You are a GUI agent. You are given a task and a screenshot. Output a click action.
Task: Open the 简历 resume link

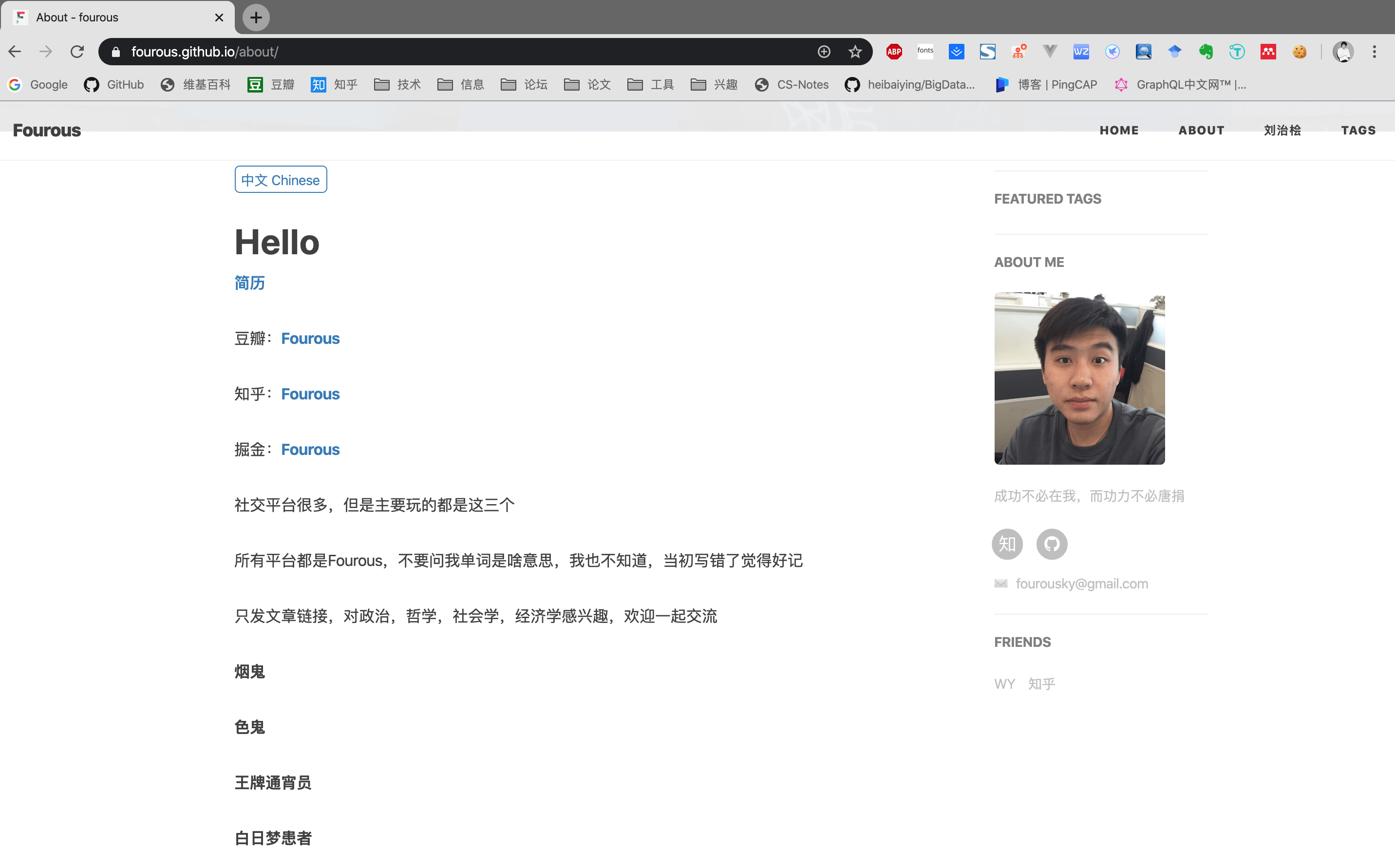pyautogui.click(x=250, y=283)
